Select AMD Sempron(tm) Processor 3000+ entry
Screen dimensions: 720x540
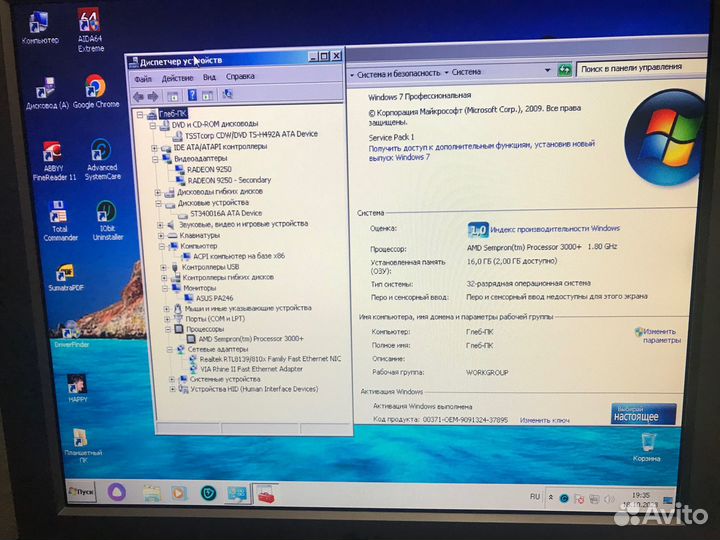pos(251,339)
